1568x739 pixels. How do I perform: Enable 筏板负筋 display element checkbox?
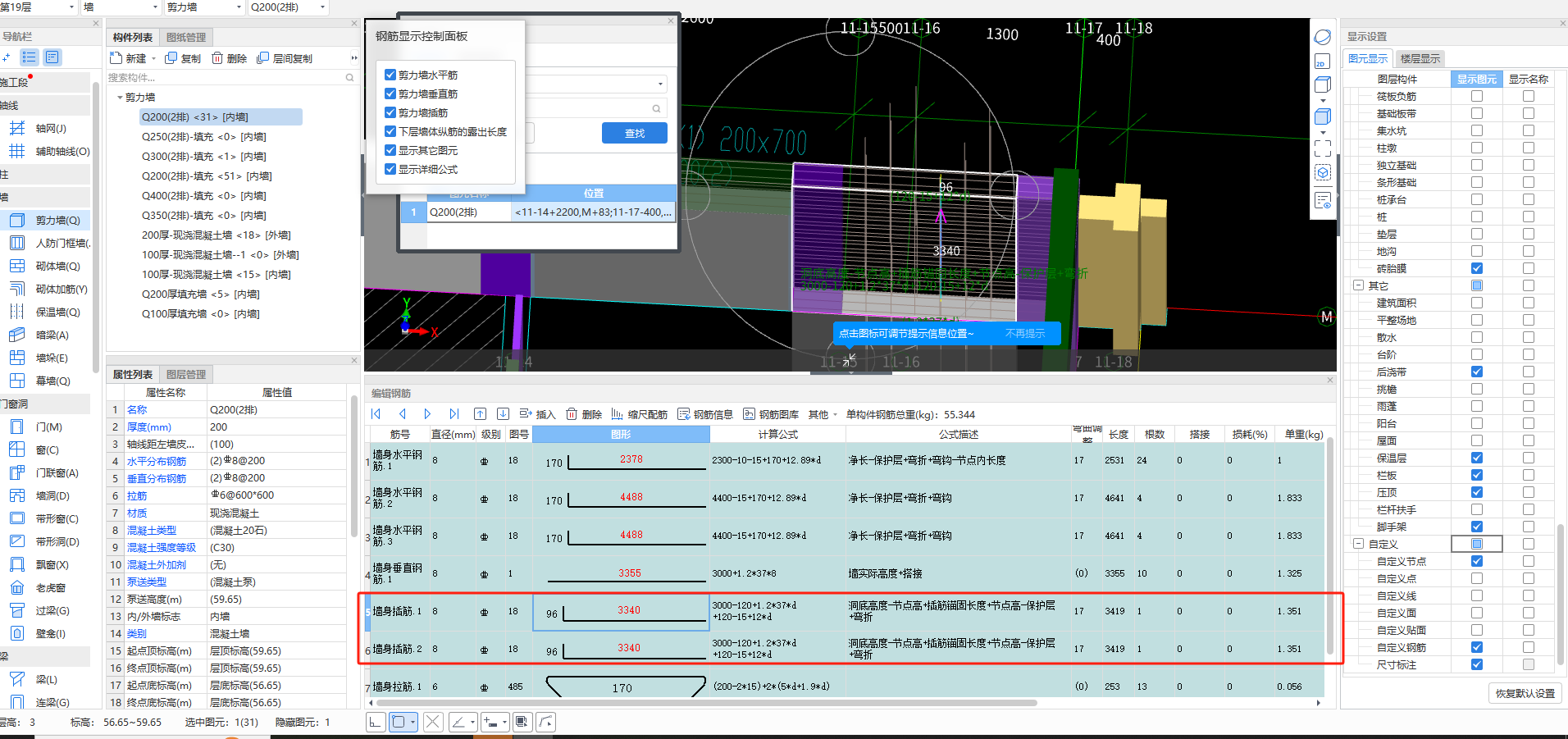point(1477,96)
